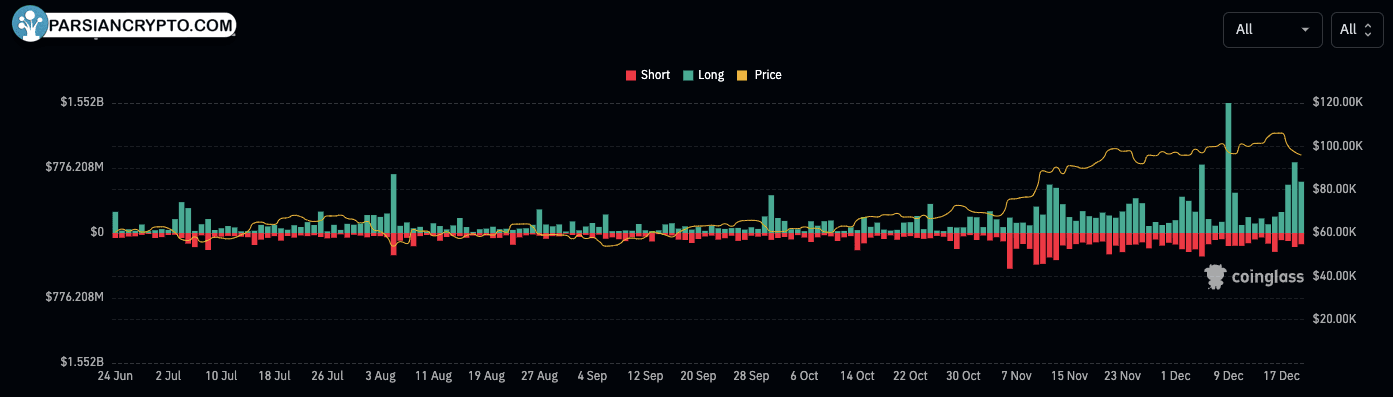Click the 17 Dec date label
1393x397 pixels.
(x=1281, y=376)
